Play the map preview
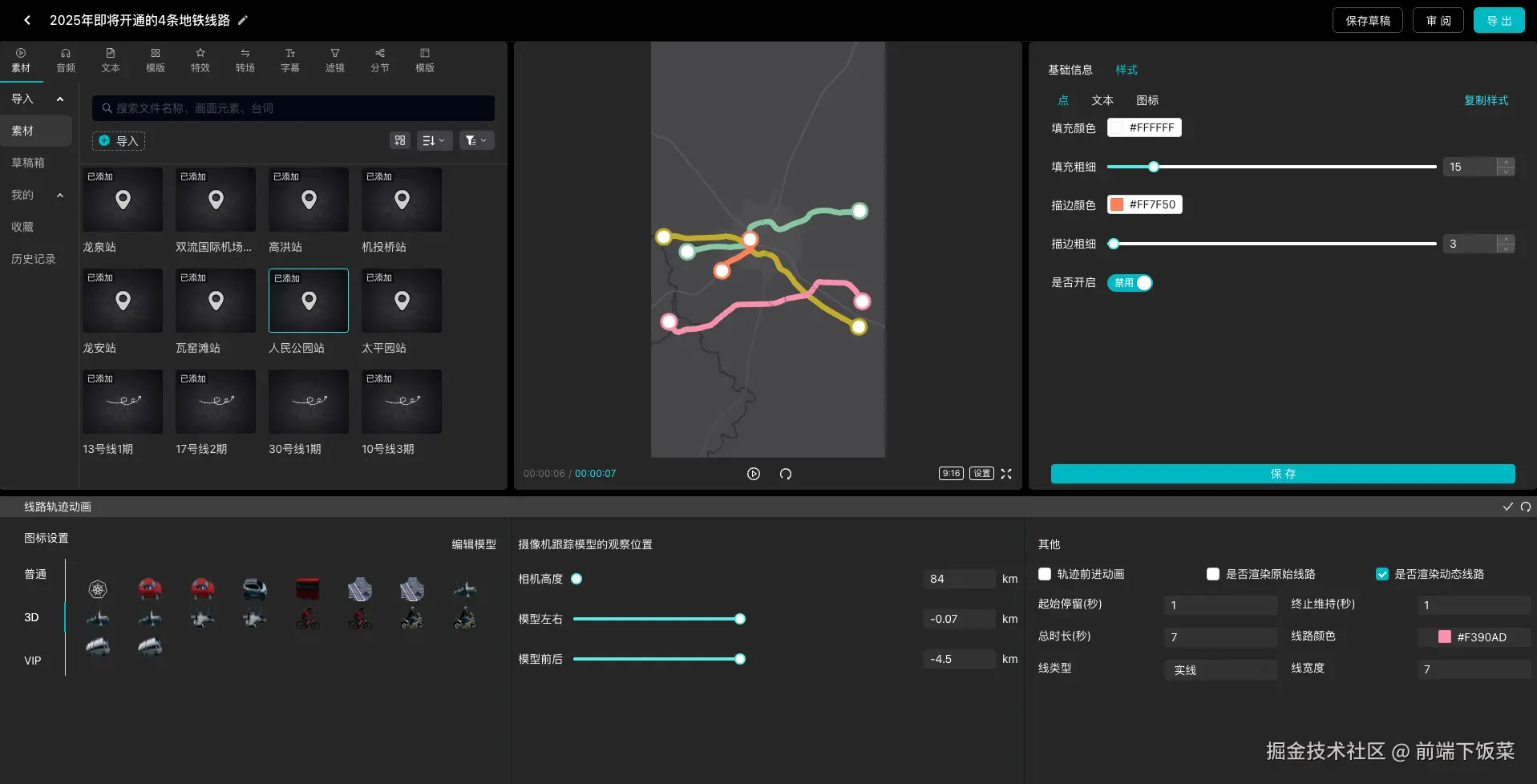Screen dimensions: 1537x784 (x=754, y=474)
